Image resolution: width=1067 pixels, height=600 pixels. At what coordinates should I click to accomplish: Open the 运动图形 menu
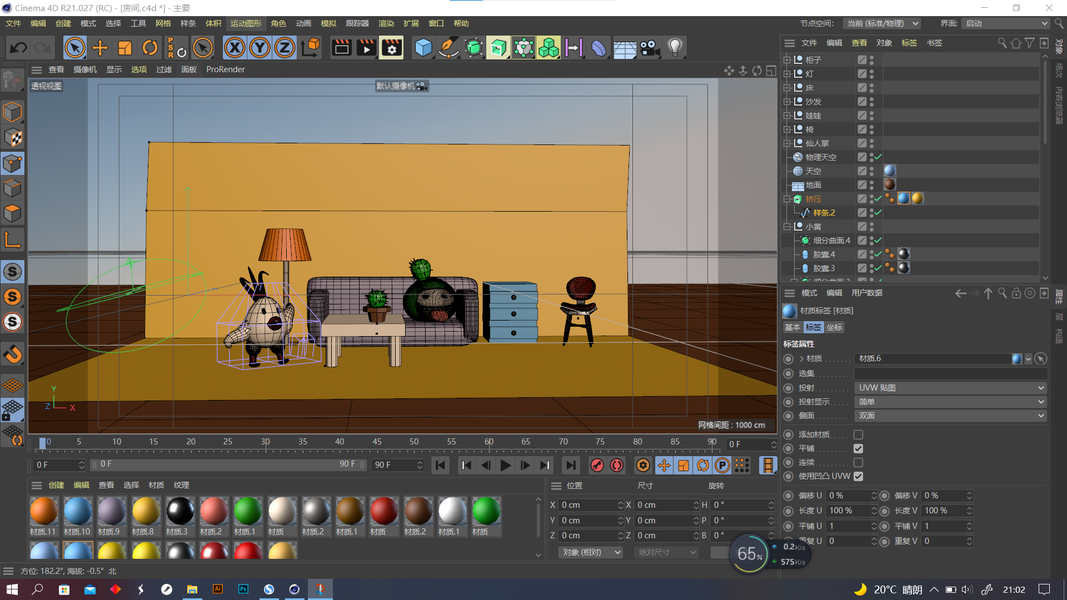point(246,24)
